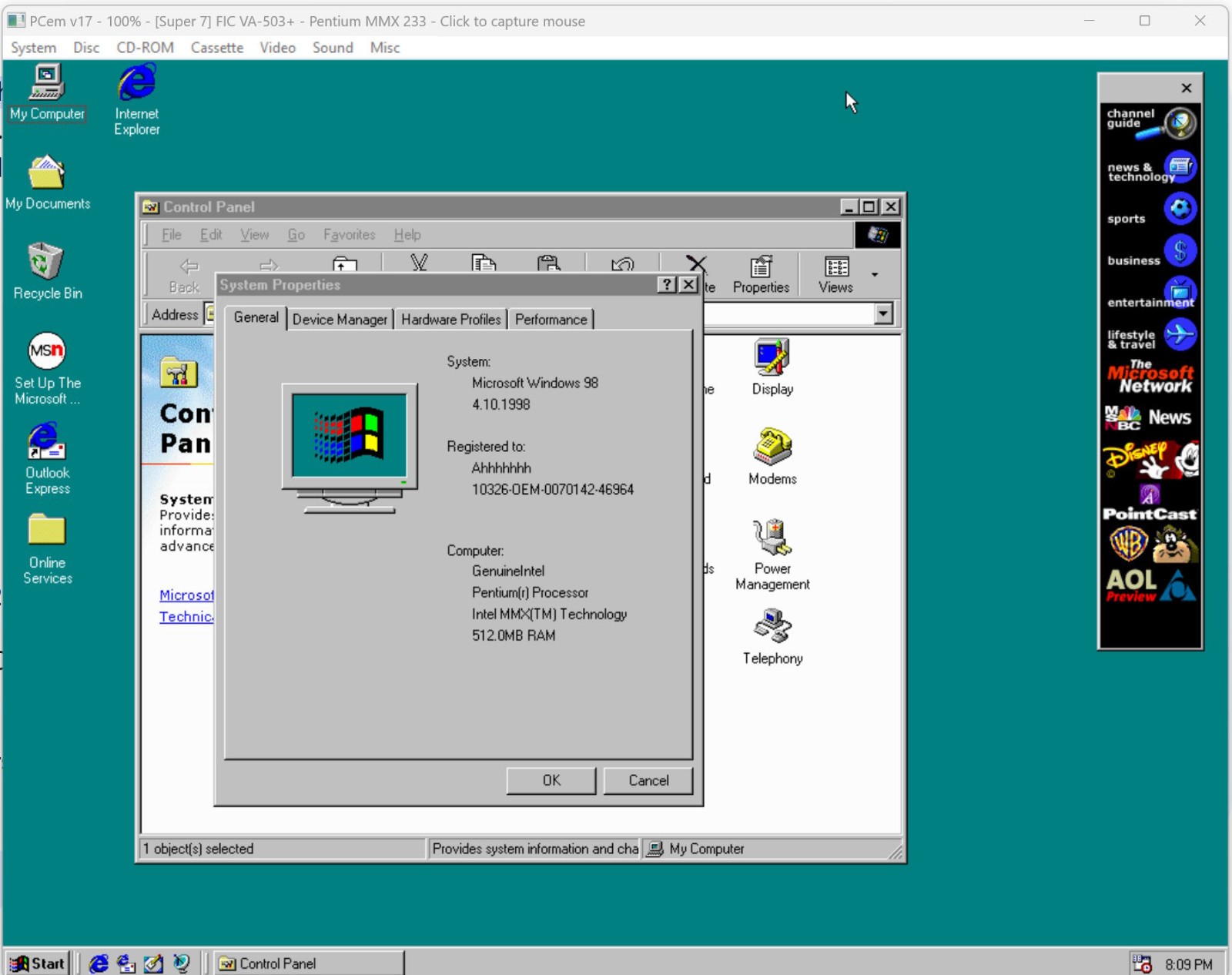
Task: Open Disney channel in Channel Bar
Action: click(x=1150, y=460)
